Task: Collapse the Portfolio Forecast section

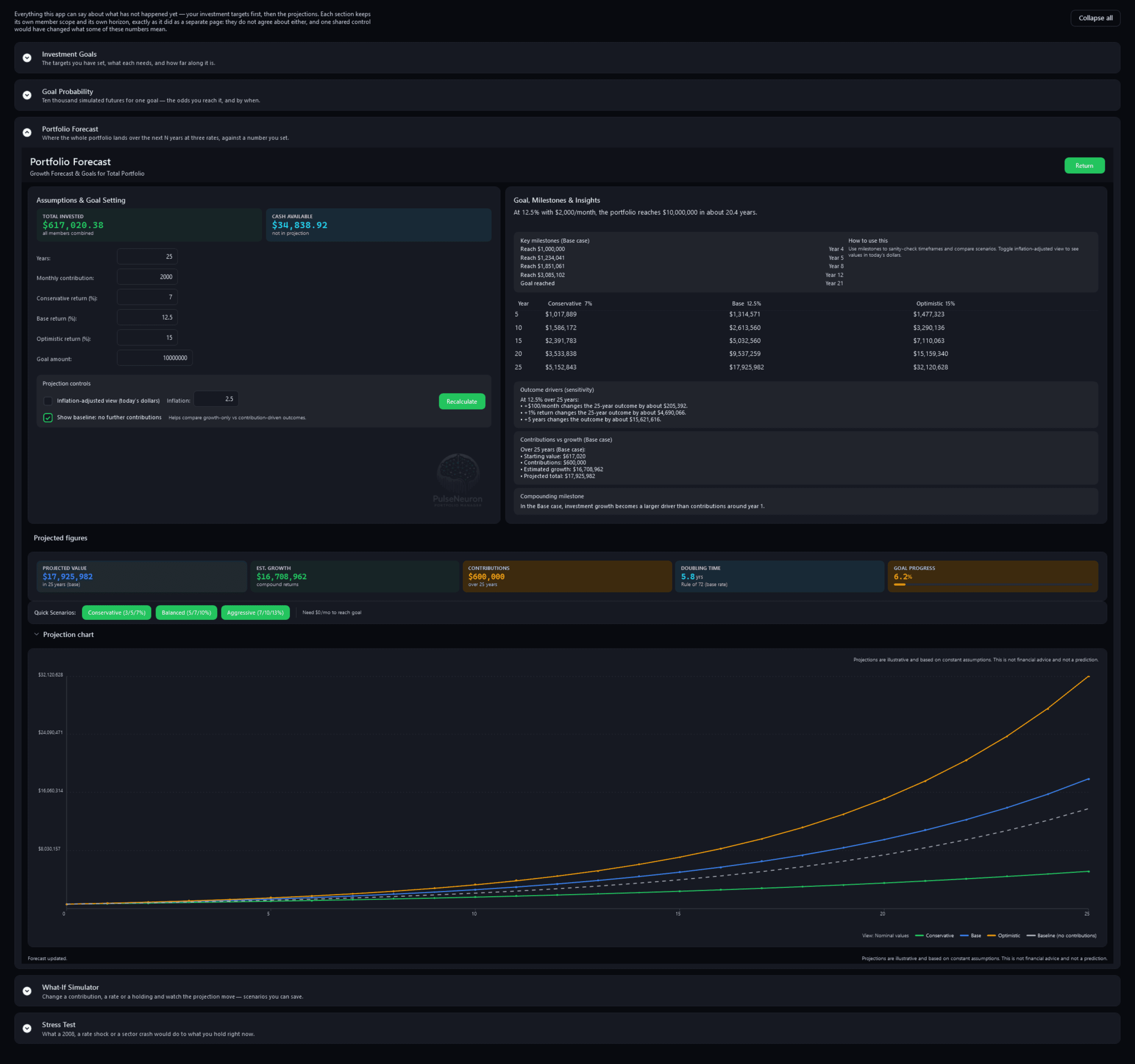Action: click(27, 133)
